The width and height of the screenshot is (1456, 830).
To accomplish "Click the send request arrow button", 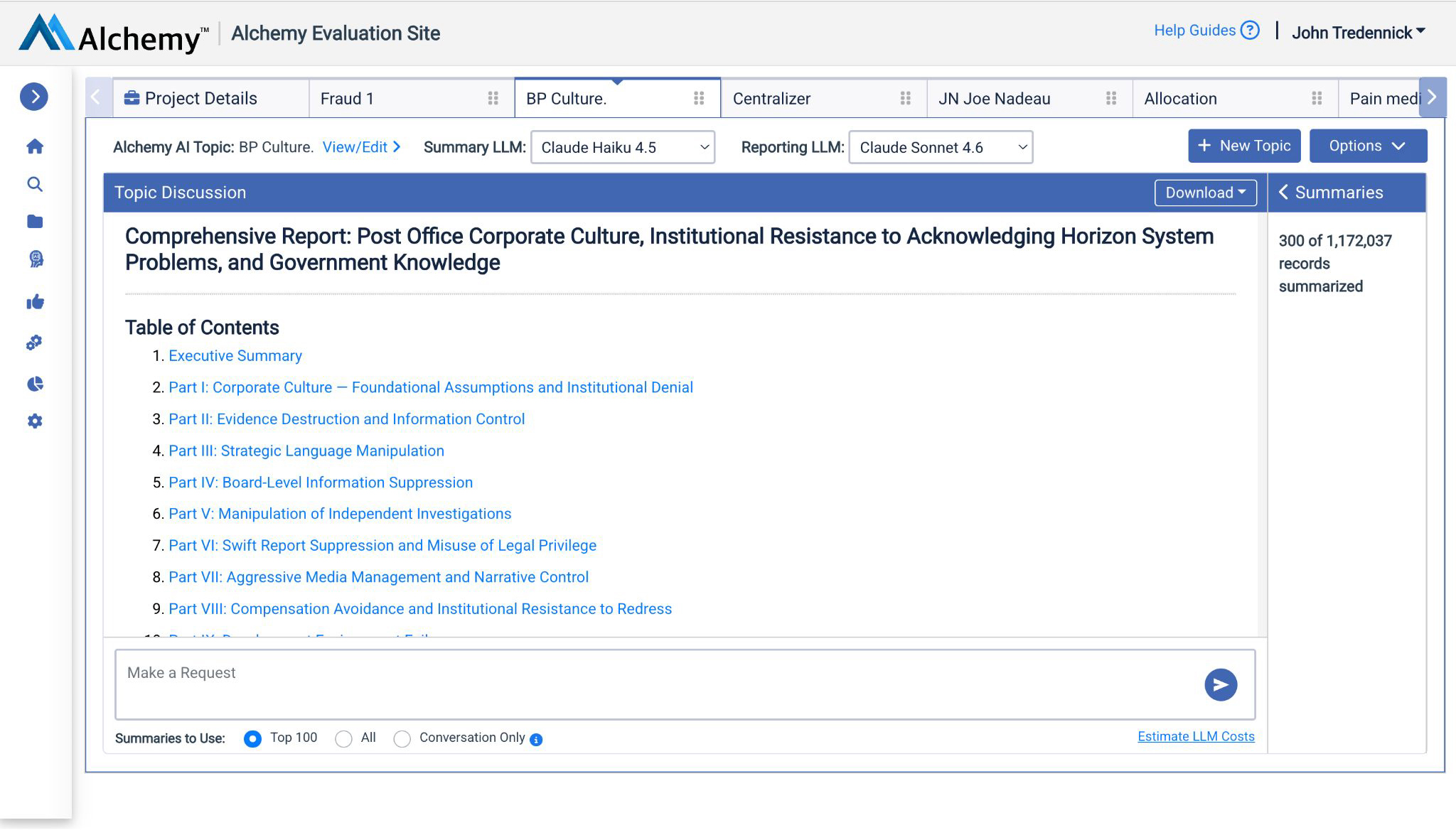I will pyautogui.click(x=1221, y=684).
